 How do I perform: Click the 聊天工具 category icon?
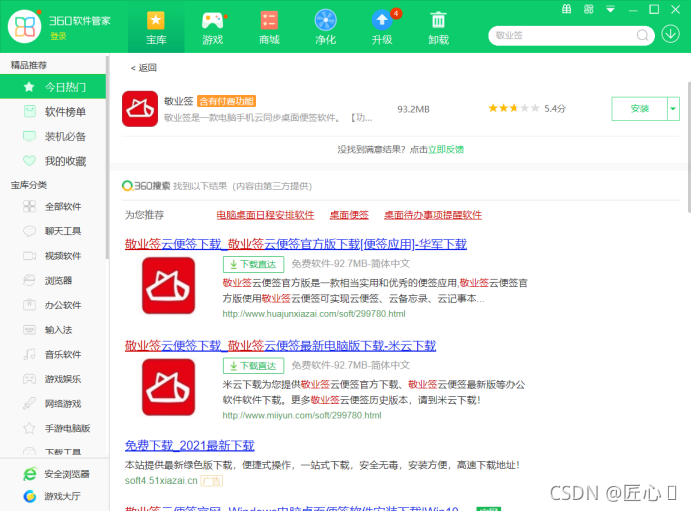click(x=29, y=231)
